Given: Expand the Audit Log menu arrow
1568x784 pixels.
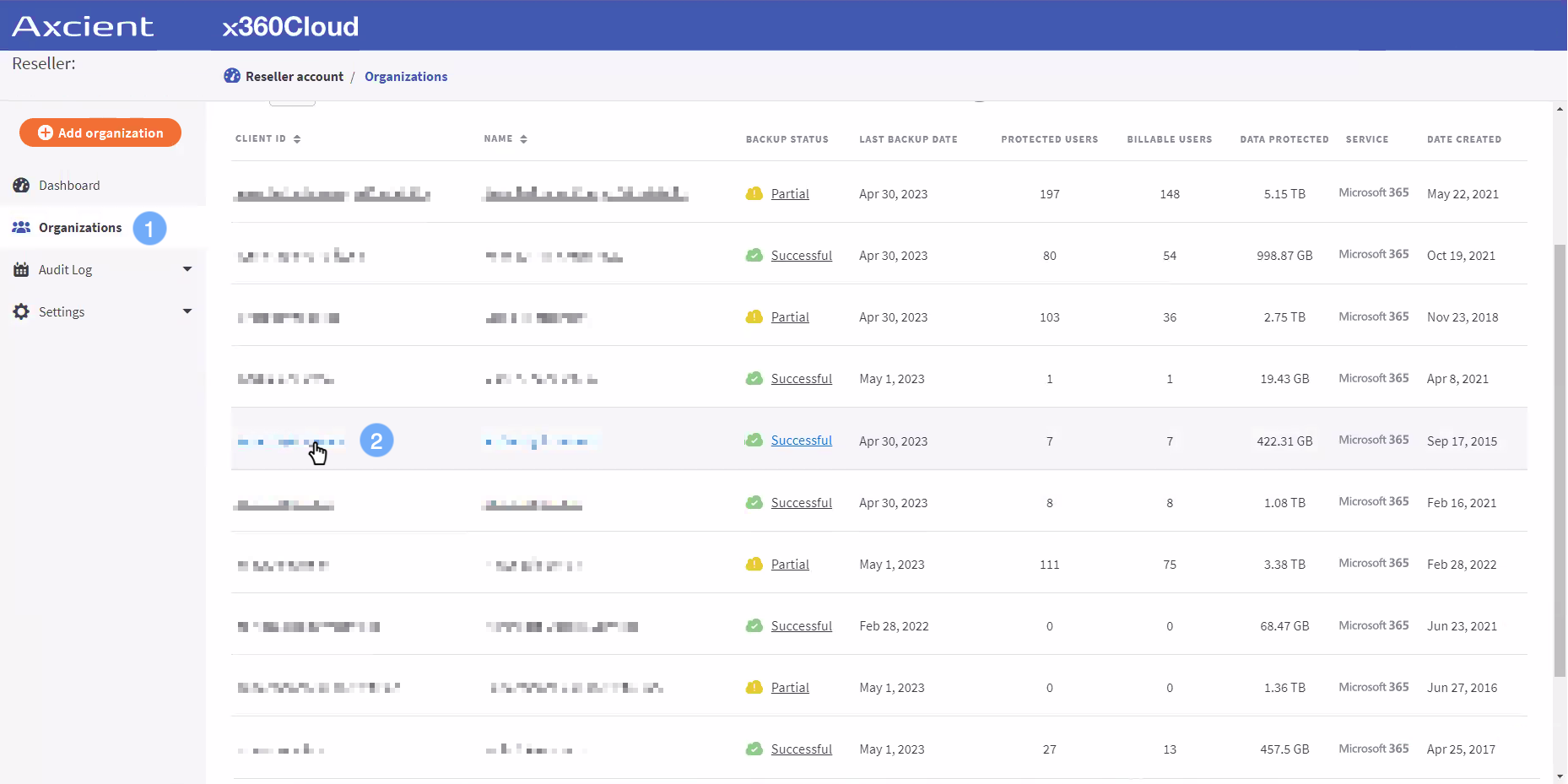Looking at the screenshot, I should [187, 269].
